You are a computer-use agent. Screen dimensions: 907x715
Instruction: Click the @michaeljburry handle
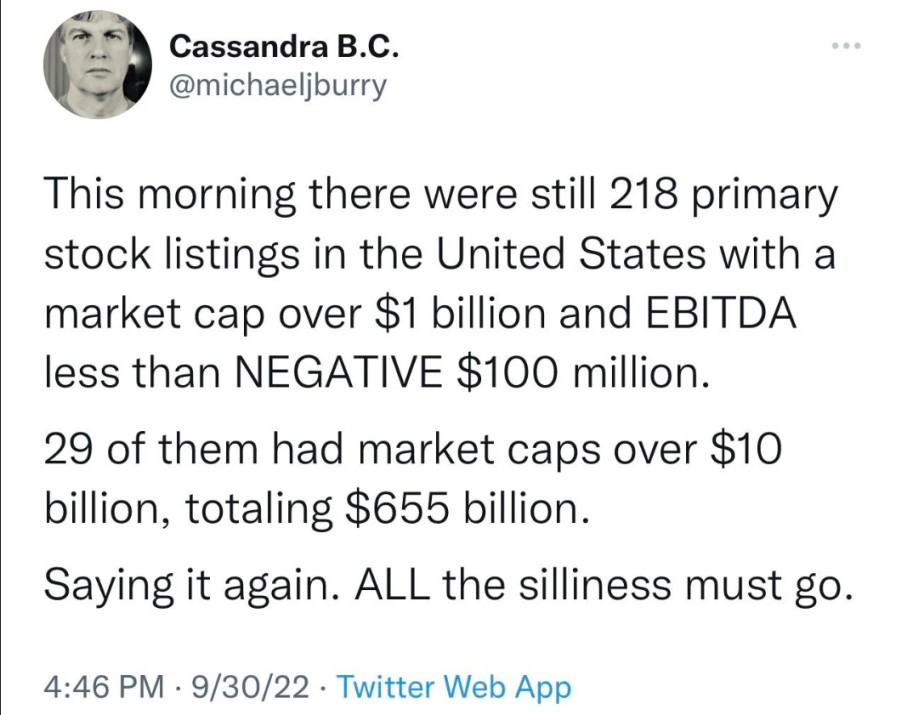pyautogui.click(x=278, y=87)
